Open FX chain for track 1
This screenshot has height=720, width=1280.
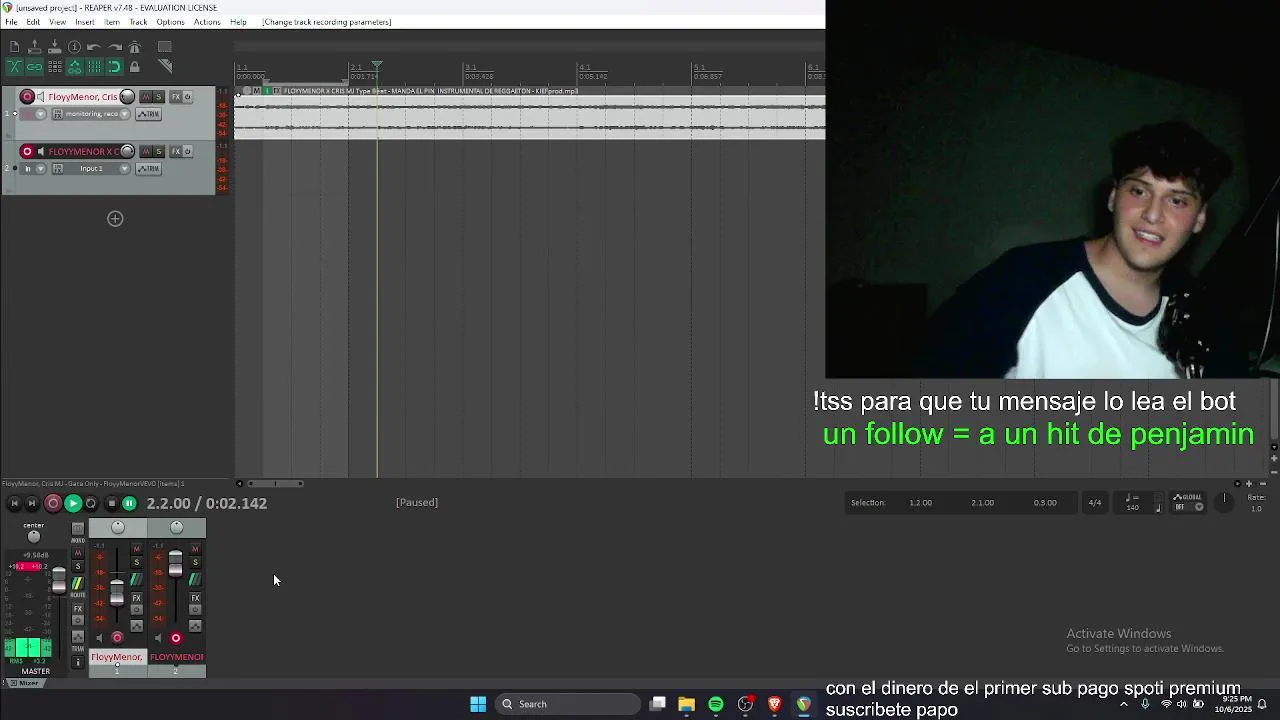click(x=176, y=97)
